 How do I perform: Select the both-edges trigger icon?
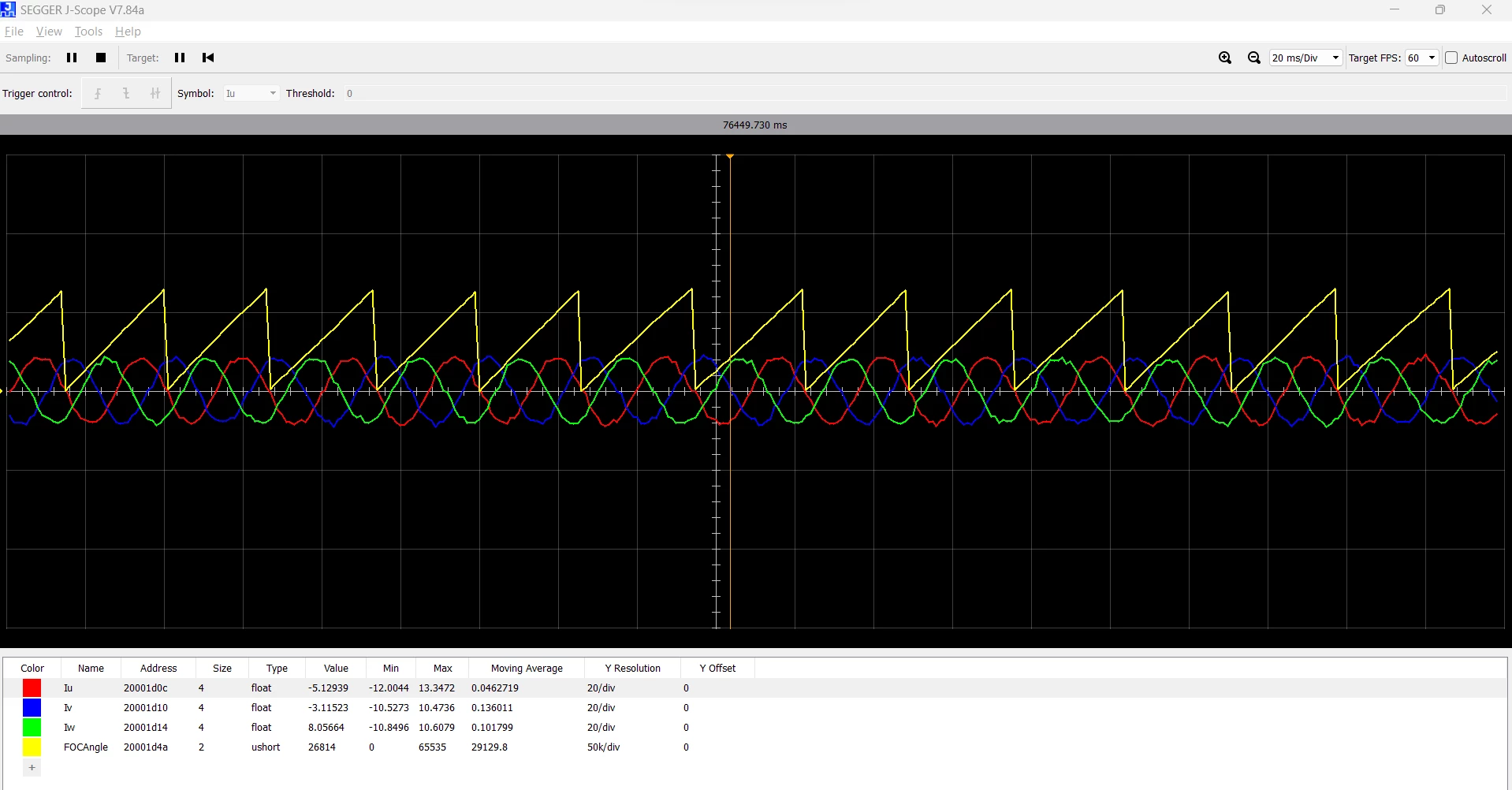click(x=155, y=93)
